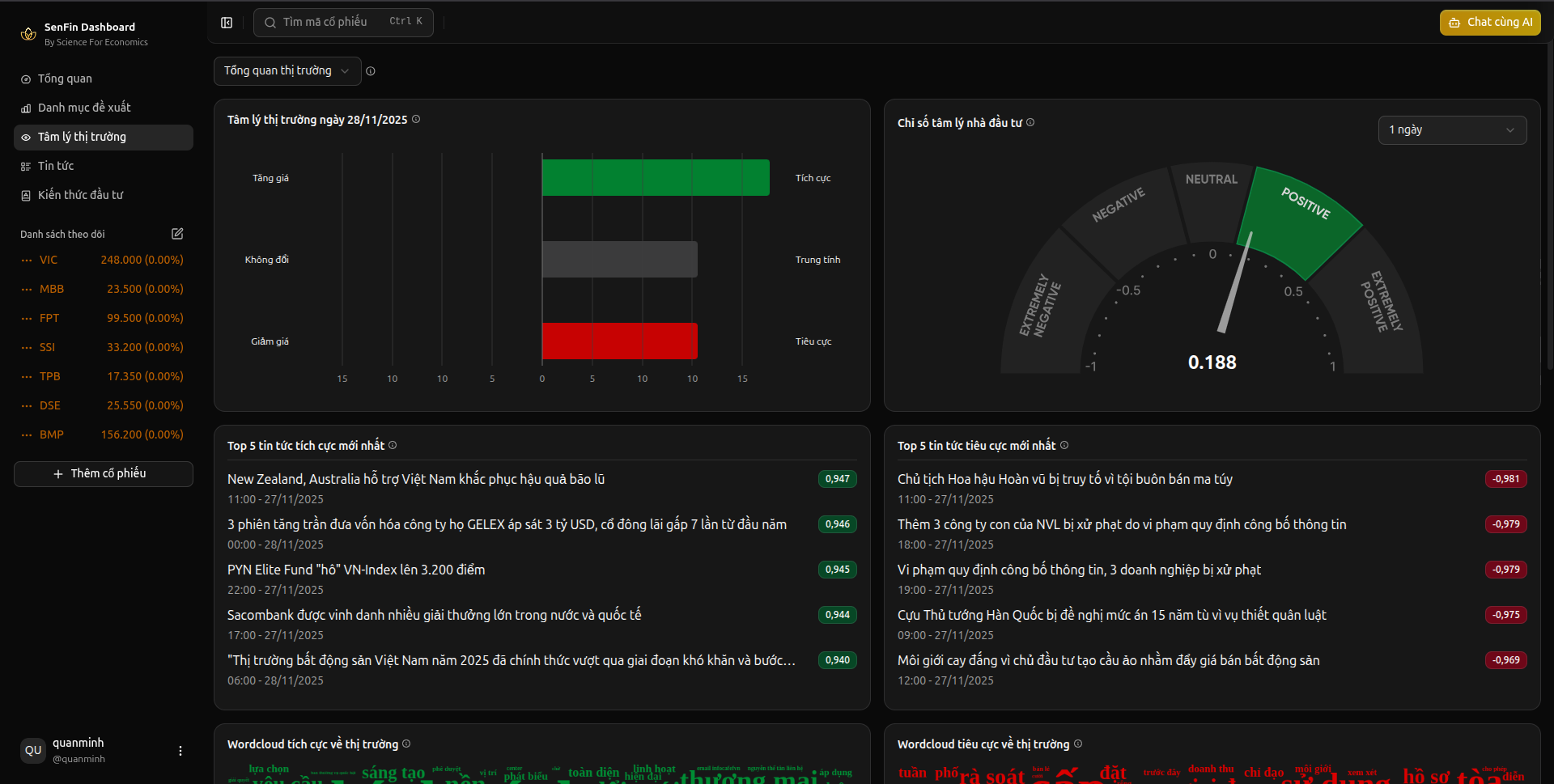The image size is (1554, 784).
Task: Click info icon beside investor sentiment index title
Action: [1030, 123]
